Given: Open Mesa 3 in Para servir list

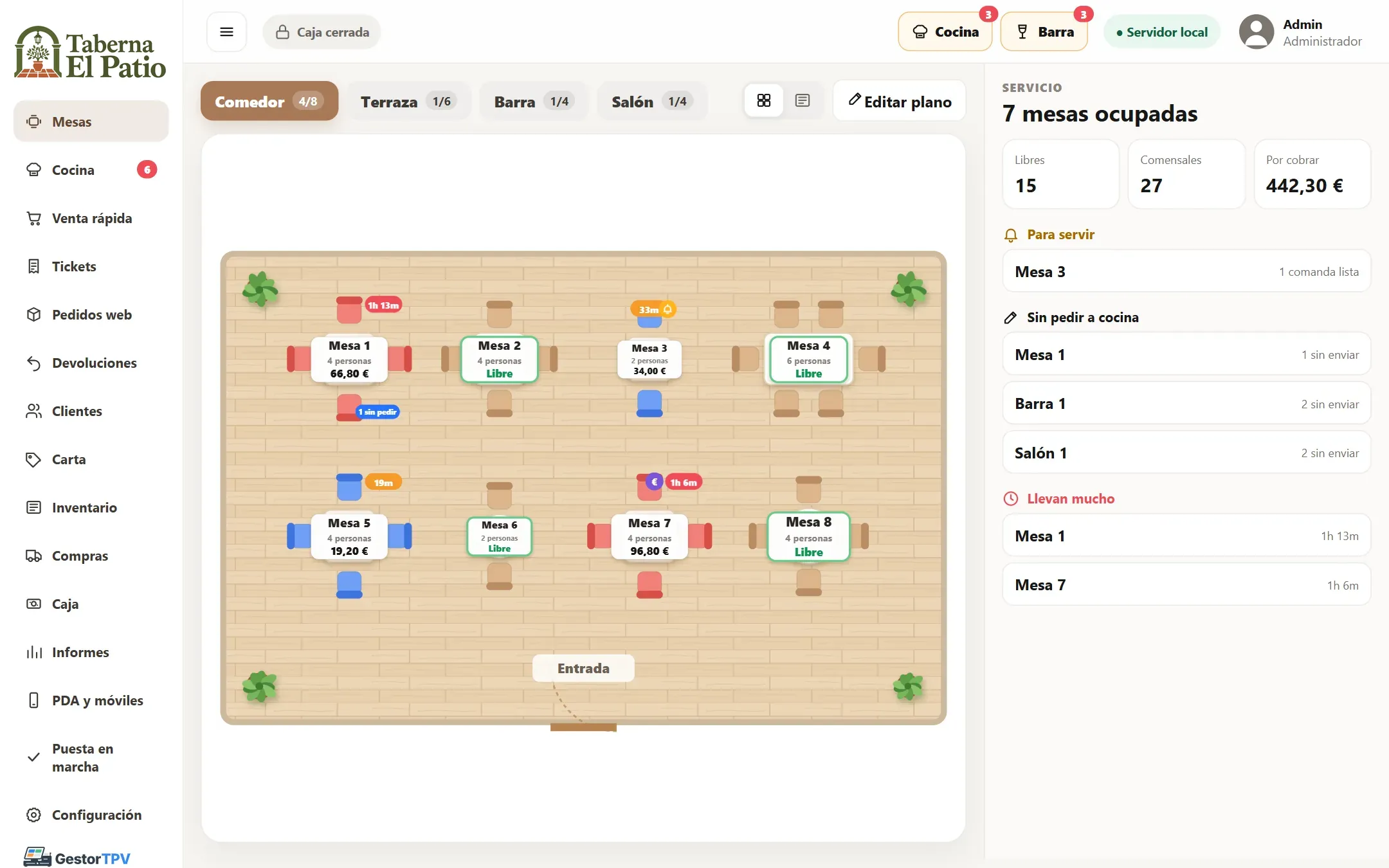Looking at the screenshot, I should click(x=1186, y=271).
